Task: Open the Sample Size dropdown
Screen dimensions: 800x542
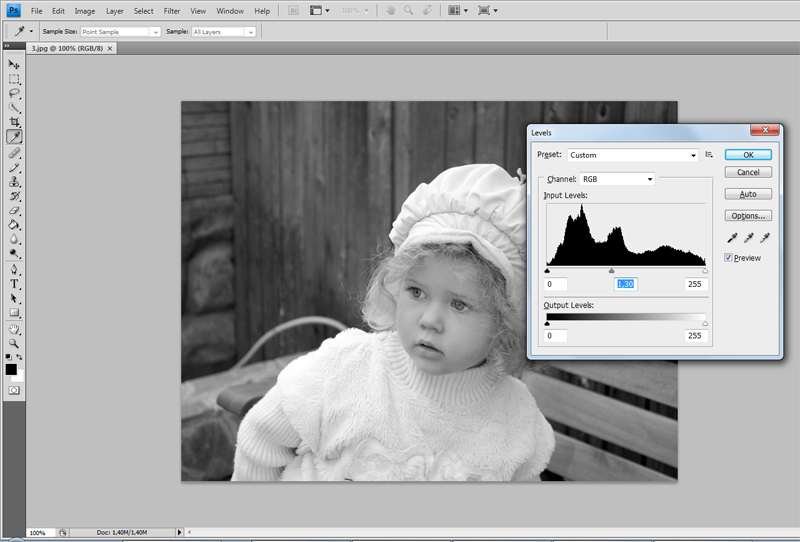Action: click(122, 32)
